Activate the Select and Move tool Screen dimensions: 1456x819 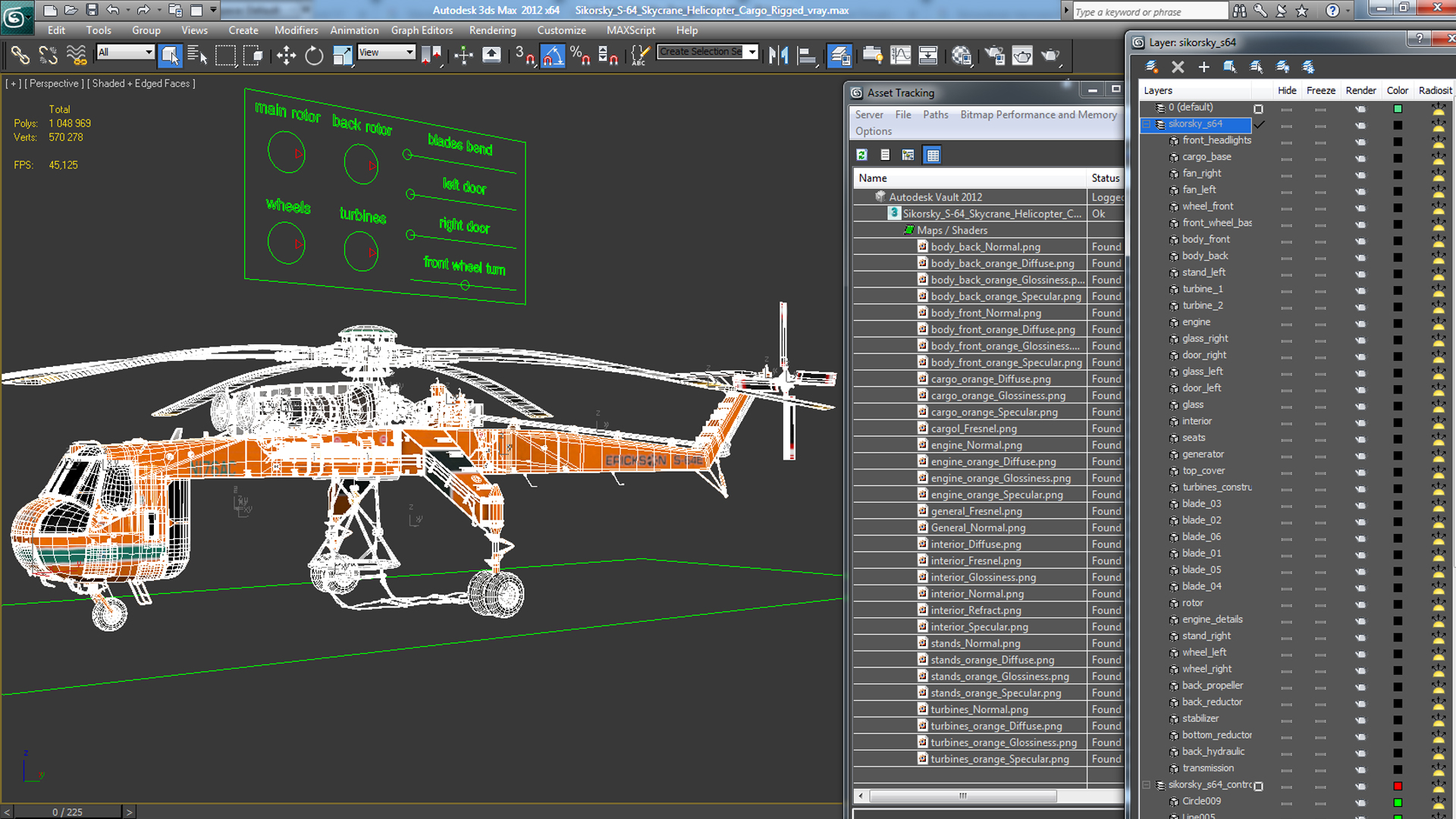point(286,55)
